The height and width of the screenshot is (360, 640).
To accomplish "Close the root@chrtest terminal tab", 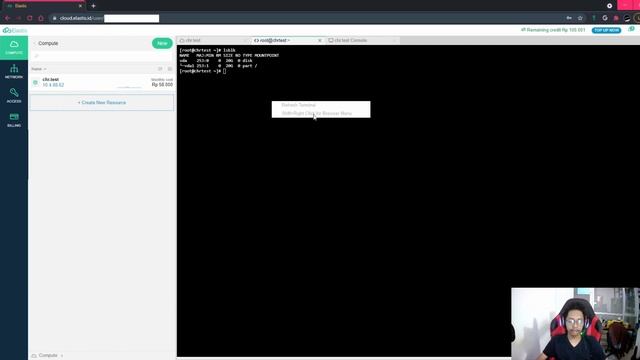I will point(320,40).
